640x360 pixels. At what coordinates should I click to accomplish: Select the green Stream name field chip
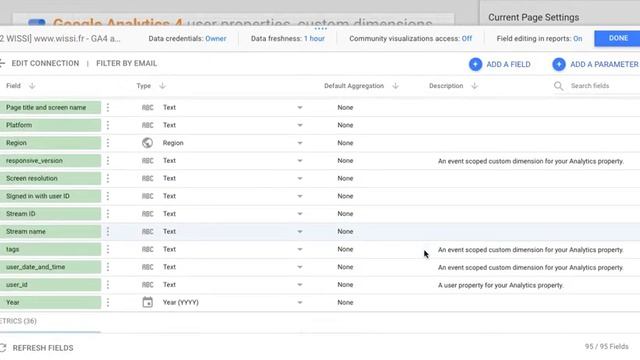(x=50, y=231)
